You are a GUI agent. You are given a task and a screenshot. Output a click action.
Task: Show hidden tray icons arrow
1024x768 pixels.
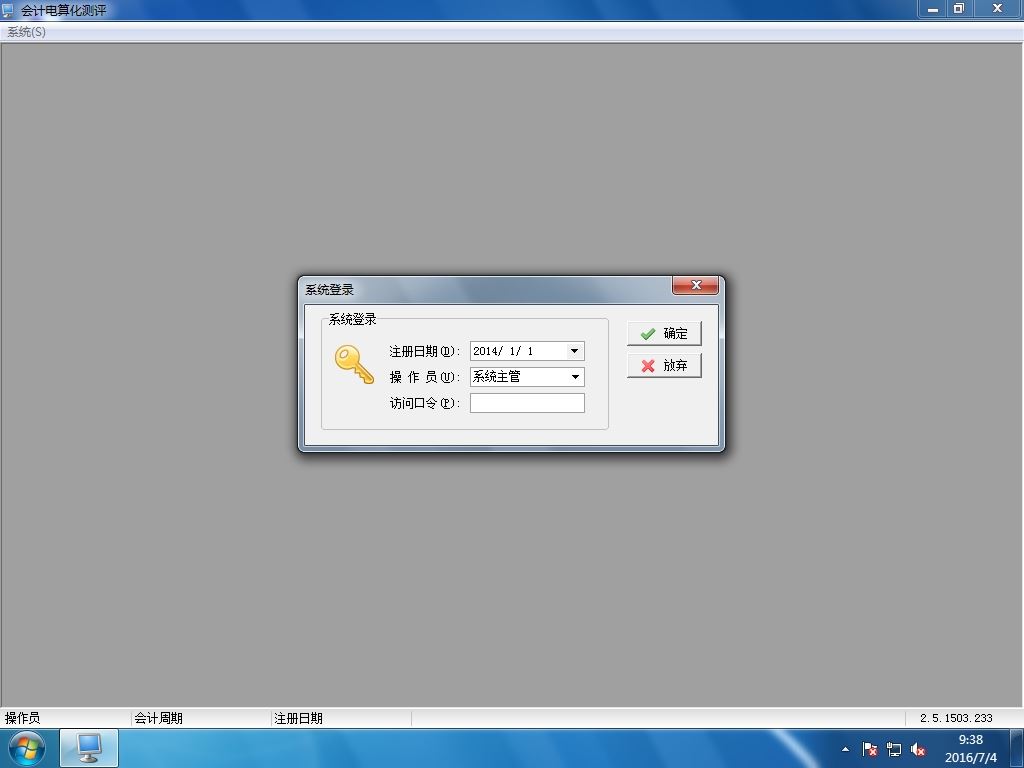coord(845,749)
